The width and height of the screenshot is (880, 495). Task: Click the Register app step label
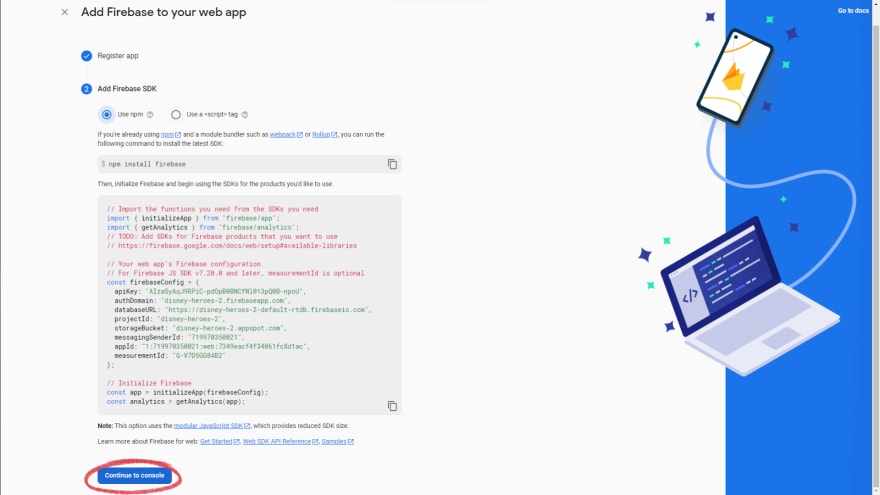[118, 56]
